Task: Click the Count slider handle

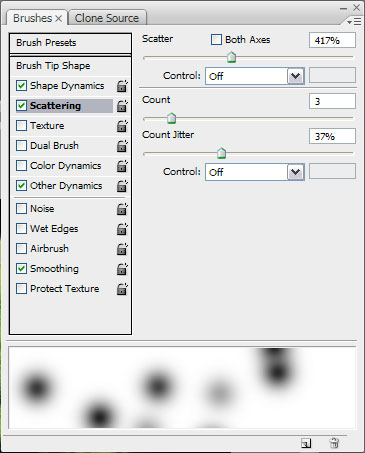Action: pyautogui.click(x=171, y=118)
